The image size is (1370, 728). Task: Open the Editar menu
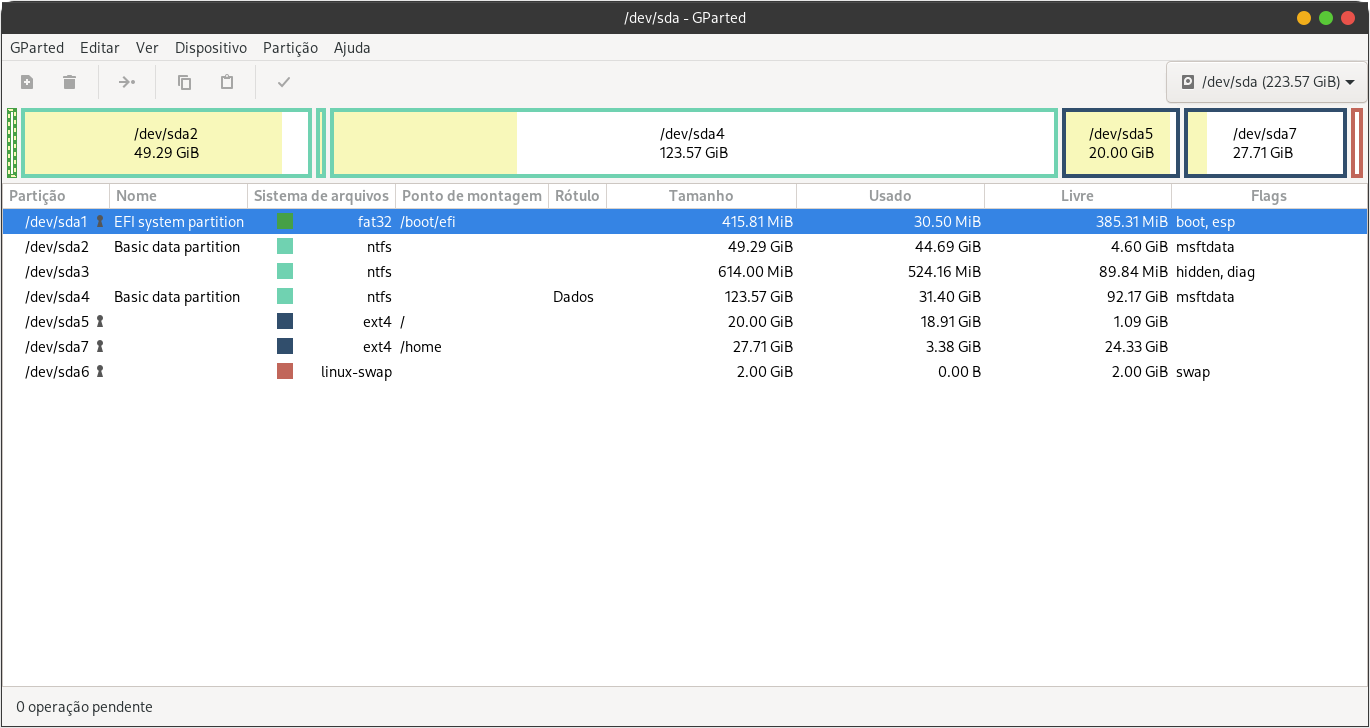[x=100, y=47]
